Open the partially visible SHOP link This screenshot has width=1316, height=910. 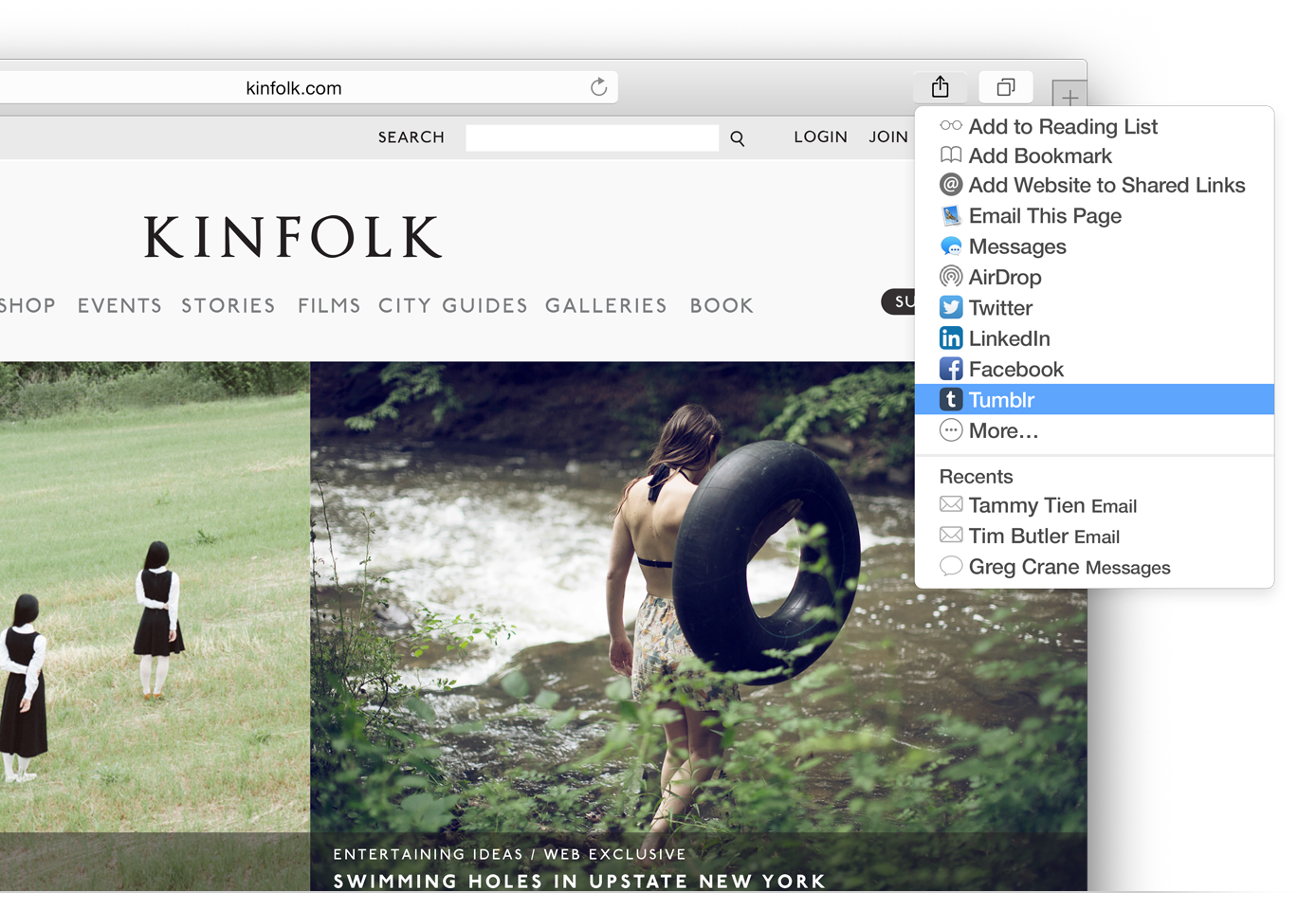click(x=27, y=305)
